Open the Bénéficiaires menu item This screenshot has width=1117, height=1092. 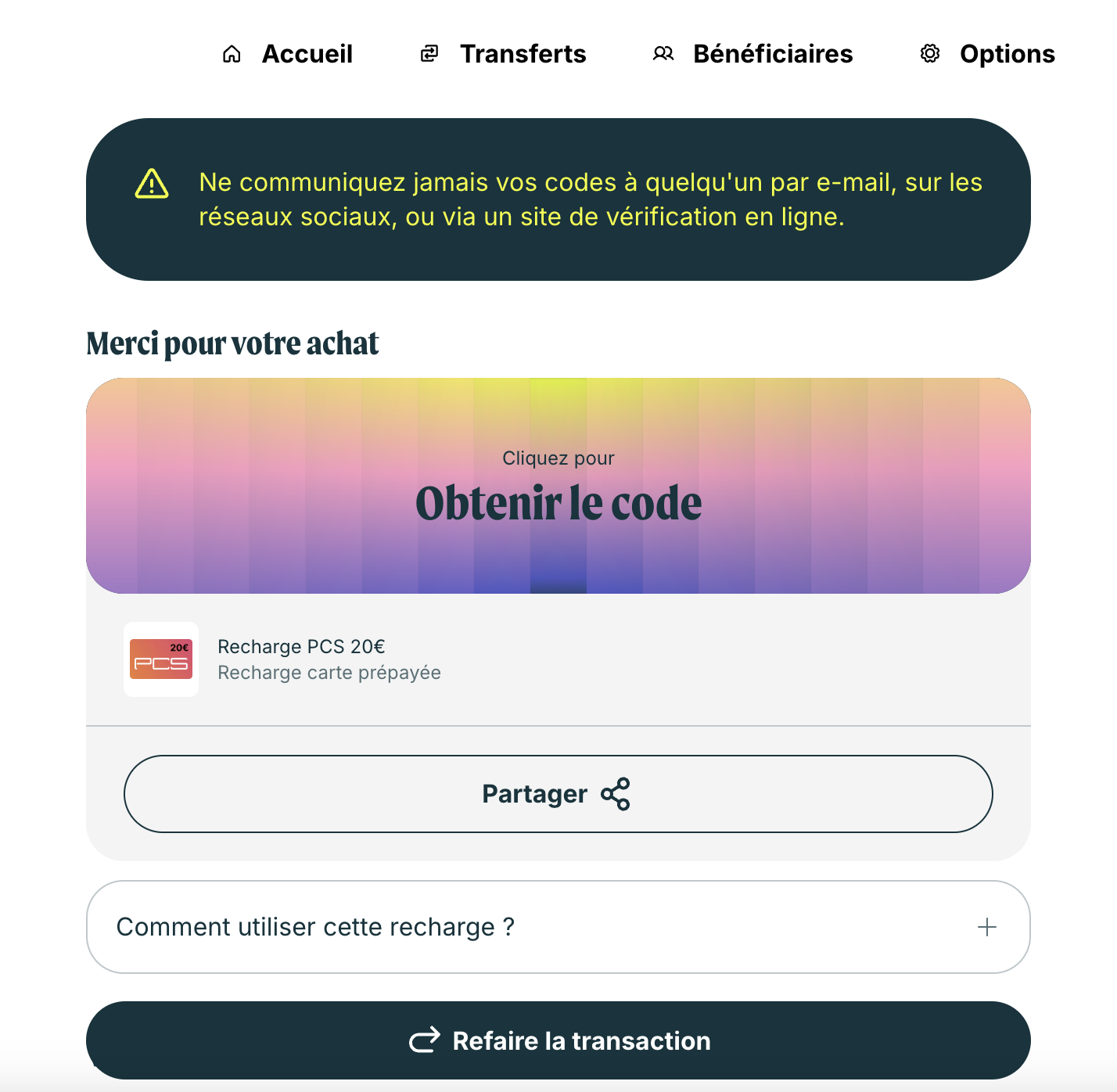coord(752,54)
